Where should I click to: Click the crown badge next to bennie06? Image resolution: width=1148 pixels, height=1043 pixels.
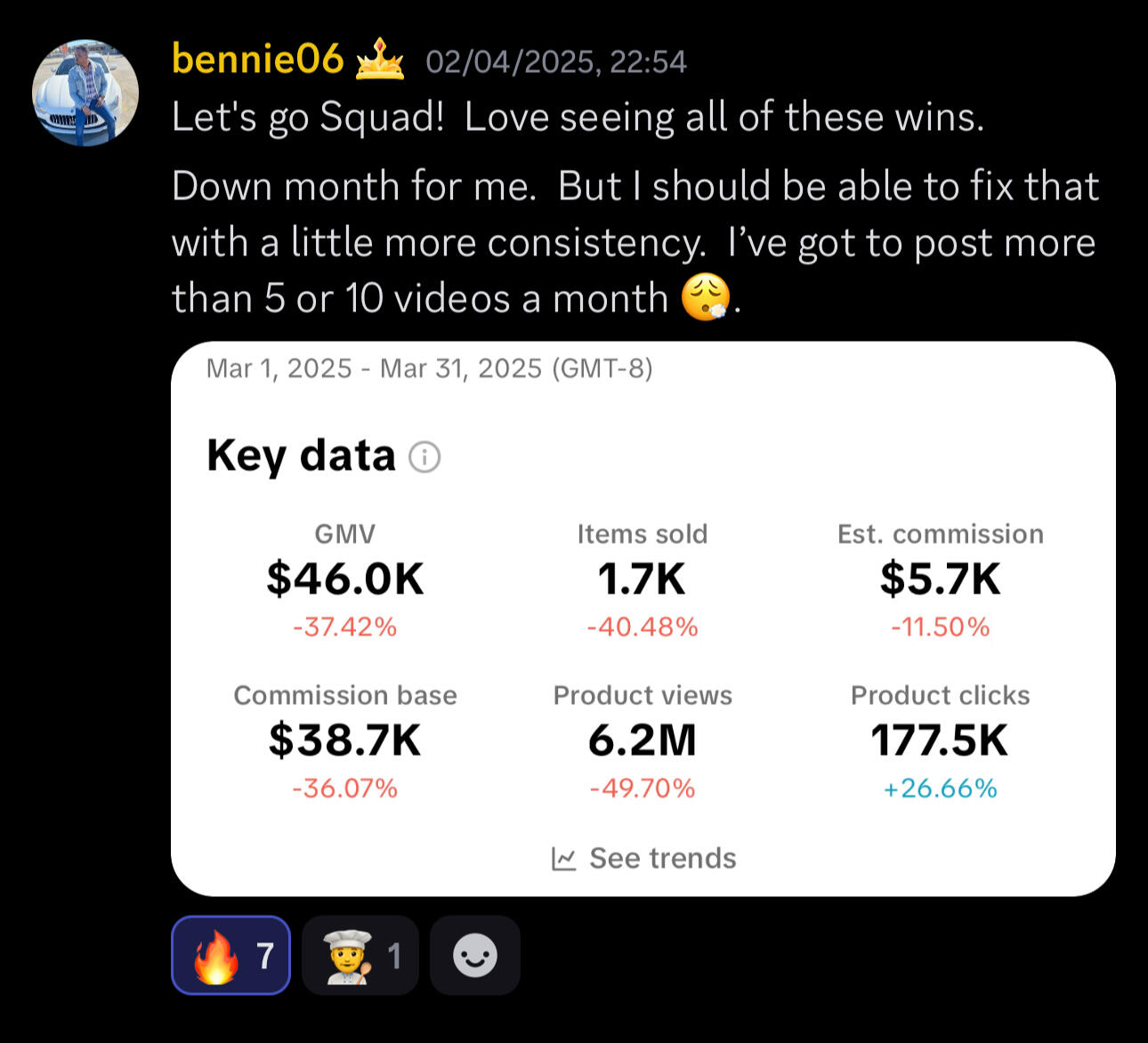tap(380, 60)
